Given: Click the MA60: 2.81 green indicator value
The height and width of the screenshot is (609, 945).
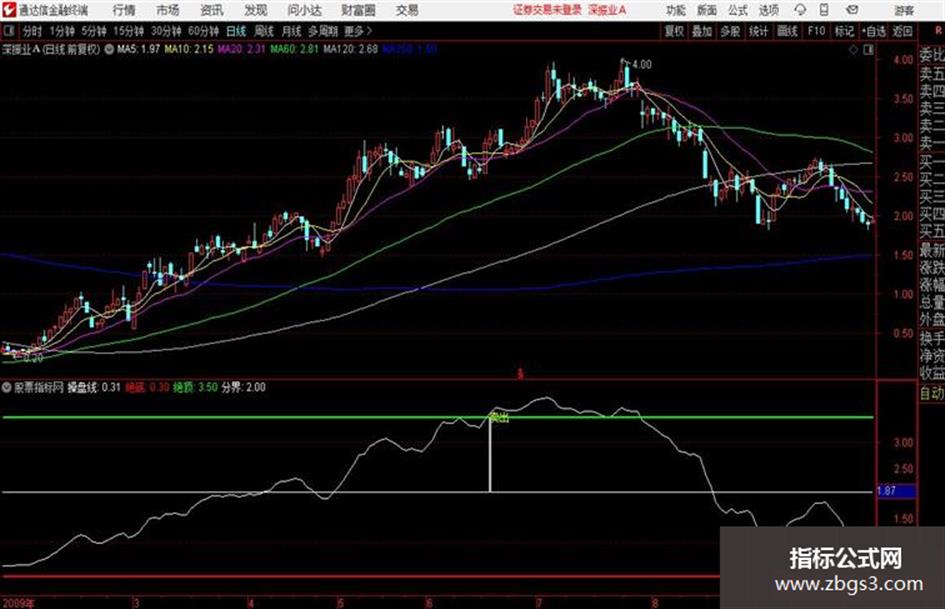Looking at the screenshot, I should pos(294,49).
